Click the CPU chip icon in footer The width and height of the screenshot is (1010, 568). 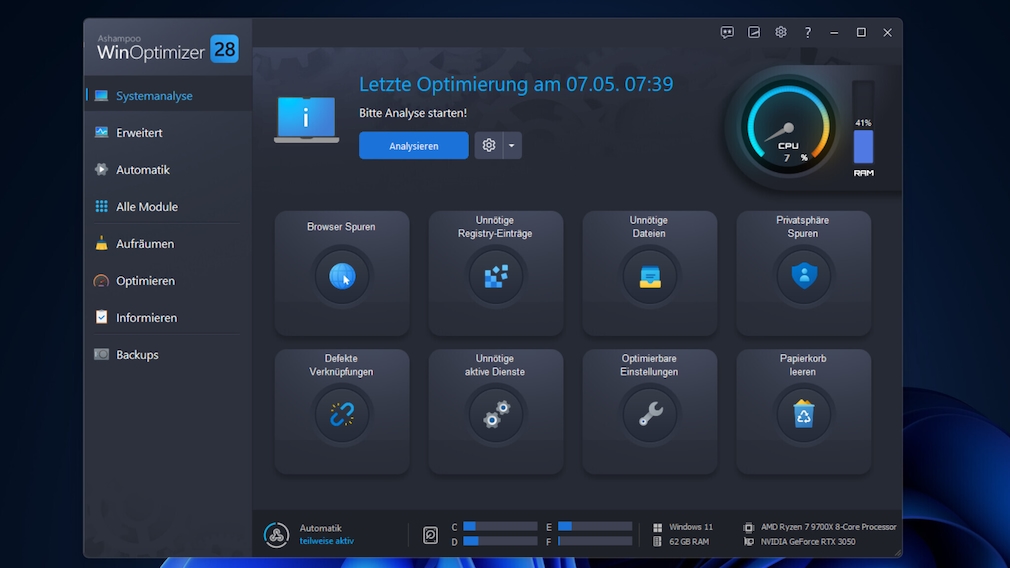tap(748, 527)
